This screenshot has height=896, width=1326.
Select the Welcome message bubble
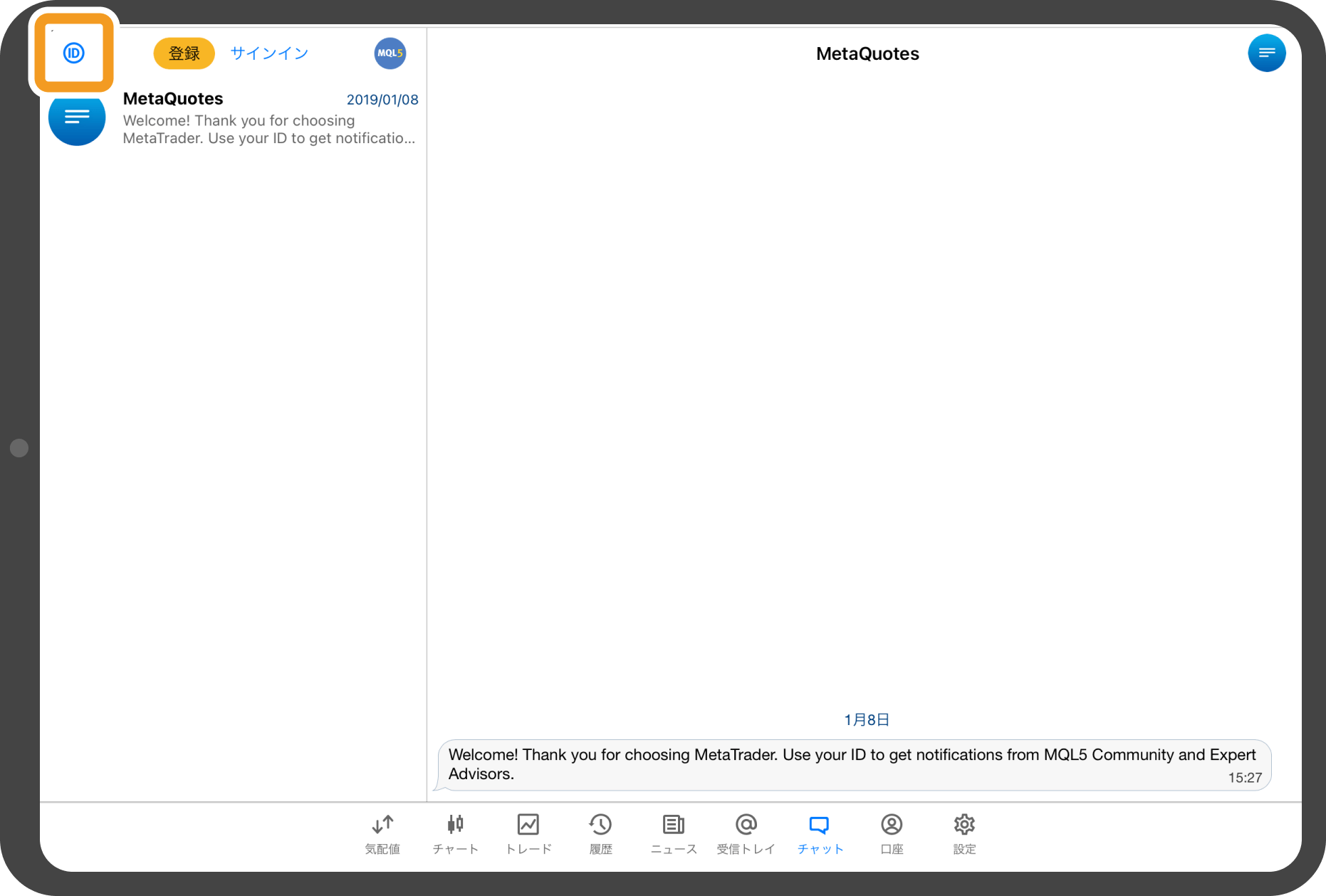pos(854,765)
